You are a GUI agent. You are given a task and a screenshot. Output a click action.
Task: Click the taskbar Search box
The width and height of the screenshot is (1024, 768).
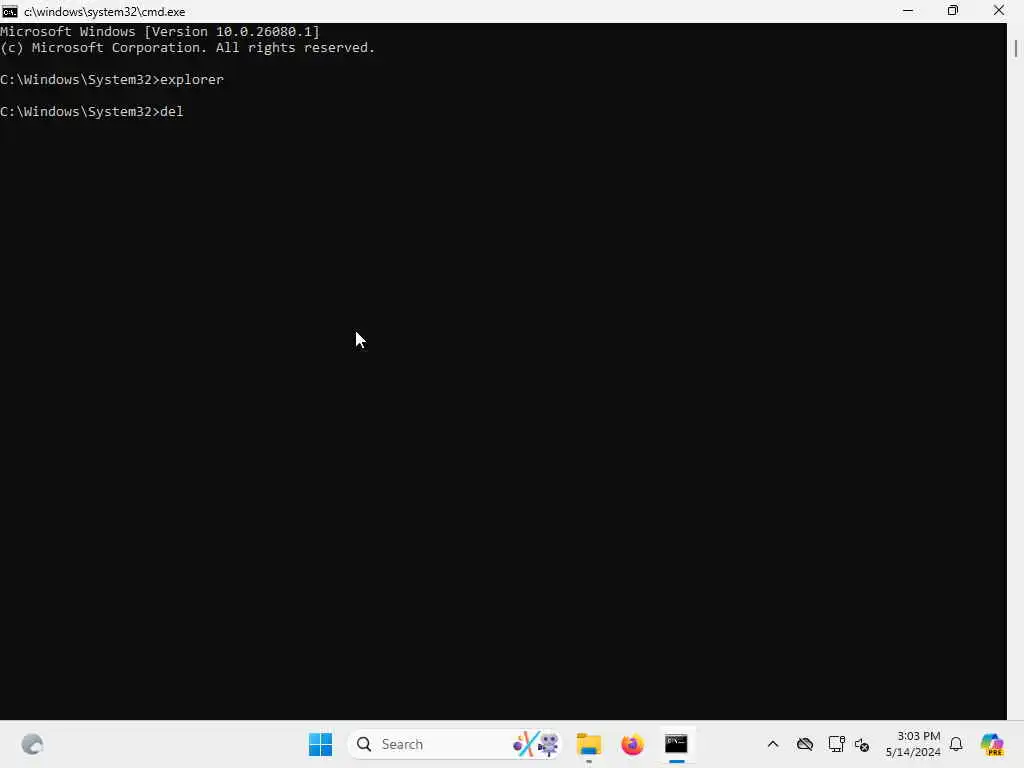455,744
